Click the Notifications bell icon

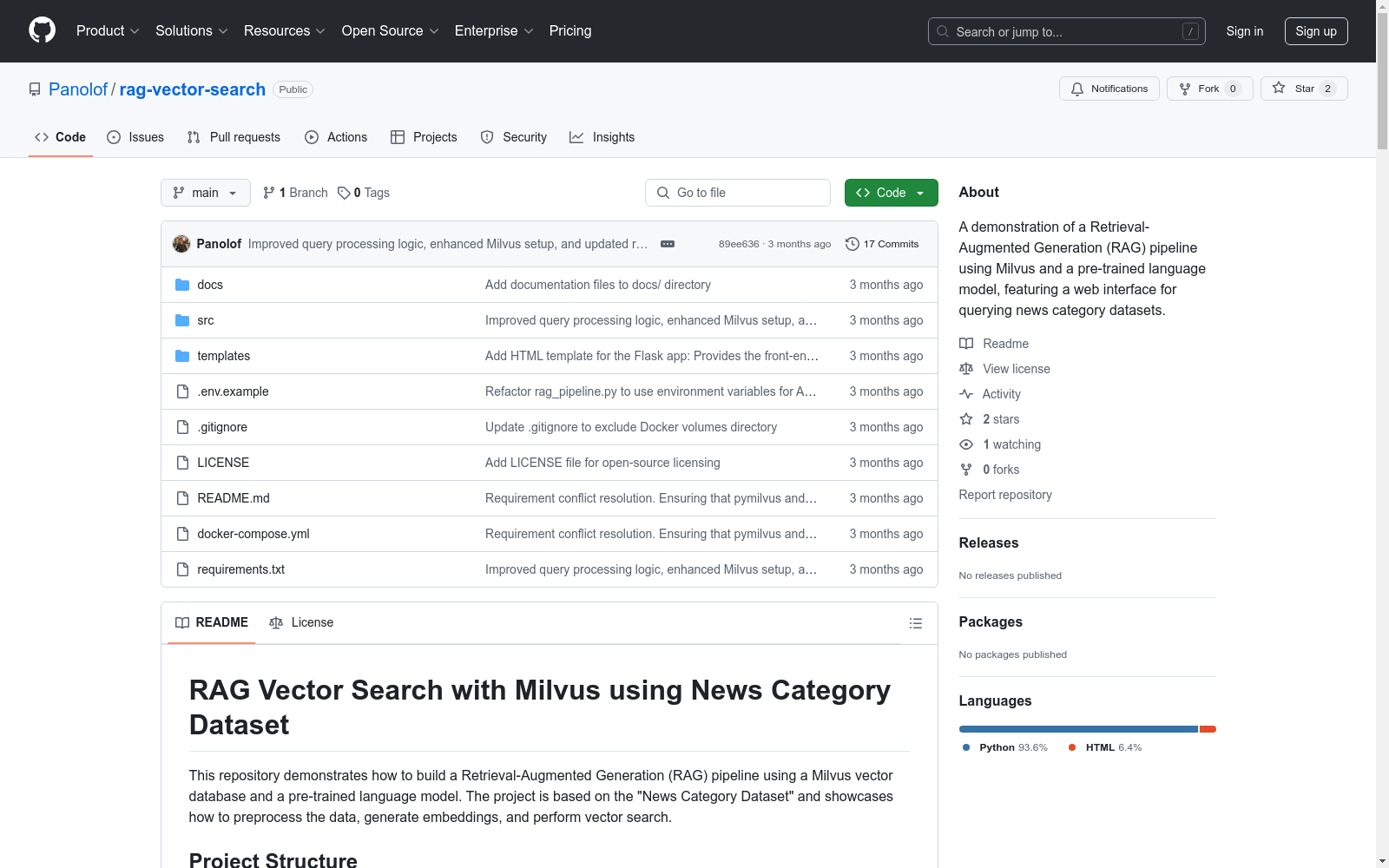click(x=1077, y=89)
